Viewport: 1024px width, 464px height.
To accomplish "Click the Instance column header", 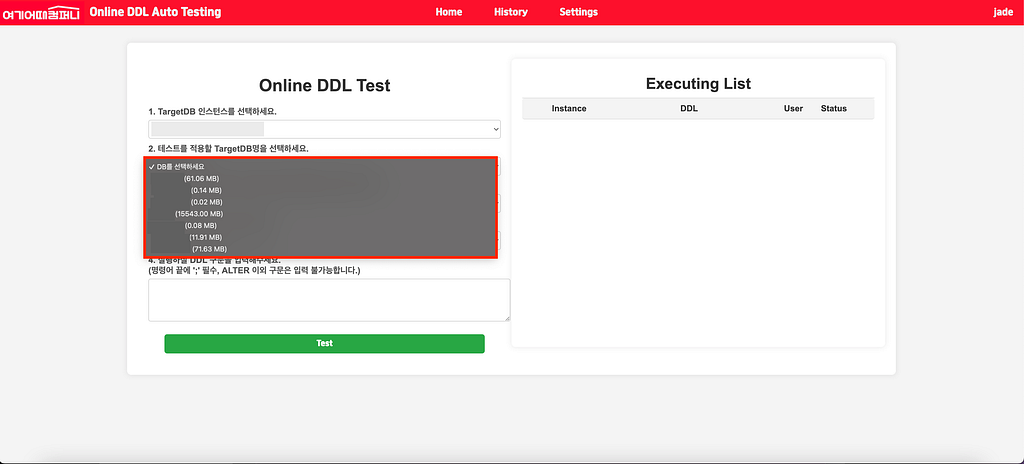I will (569, 108).
